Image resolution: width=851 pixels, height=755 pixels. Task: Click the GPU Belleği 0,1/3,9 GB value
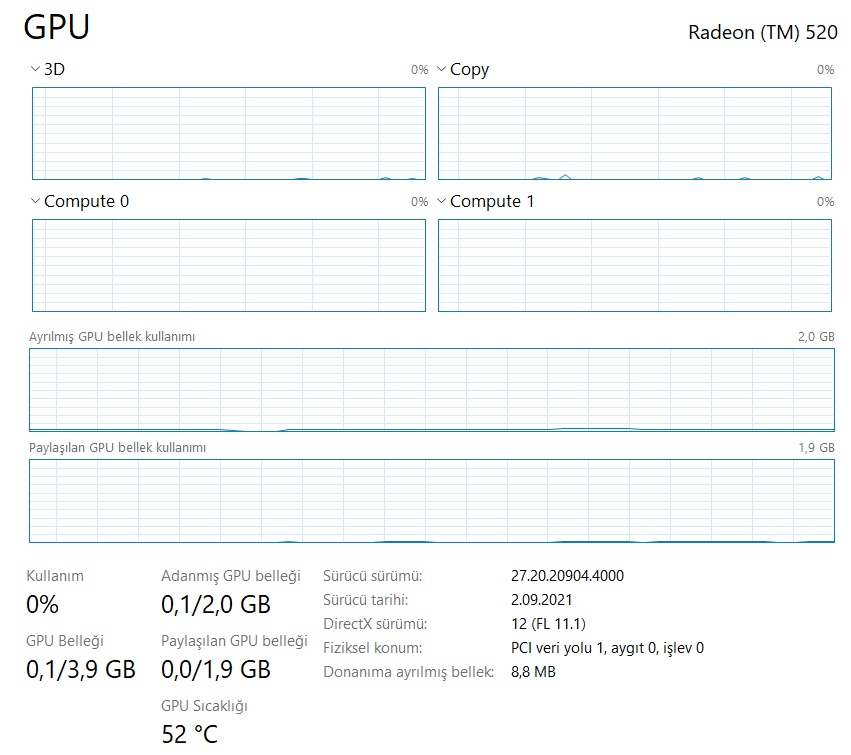(x=80, y=669)
